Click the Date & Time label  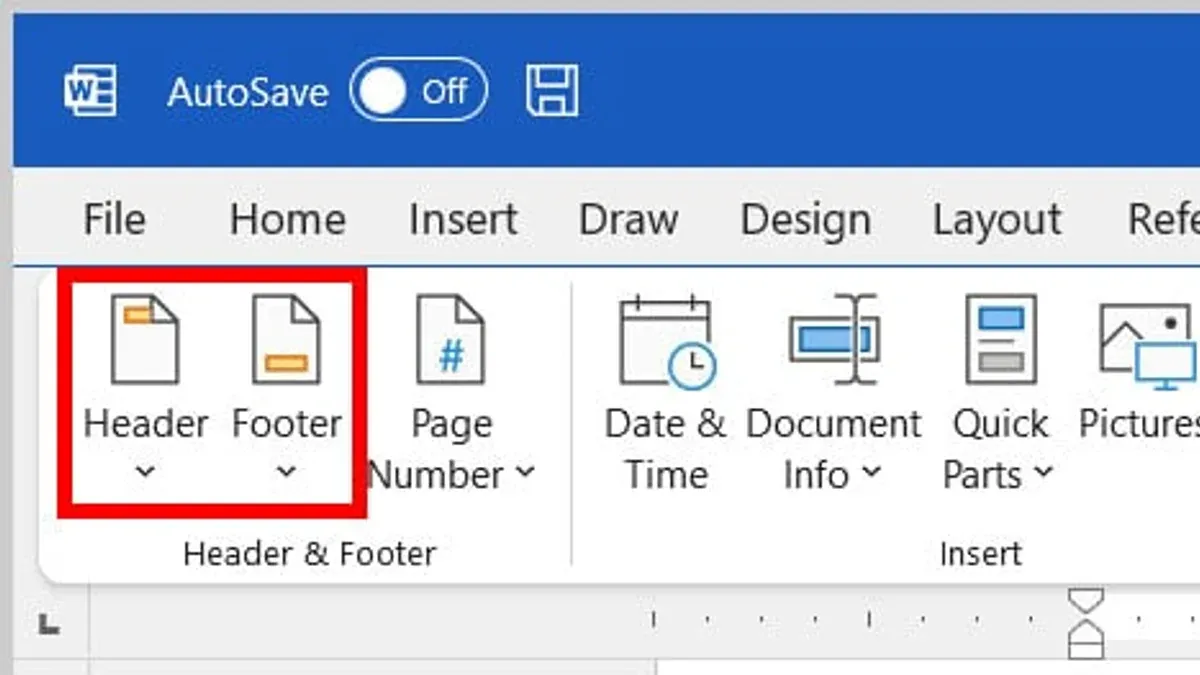click(666, 448)
